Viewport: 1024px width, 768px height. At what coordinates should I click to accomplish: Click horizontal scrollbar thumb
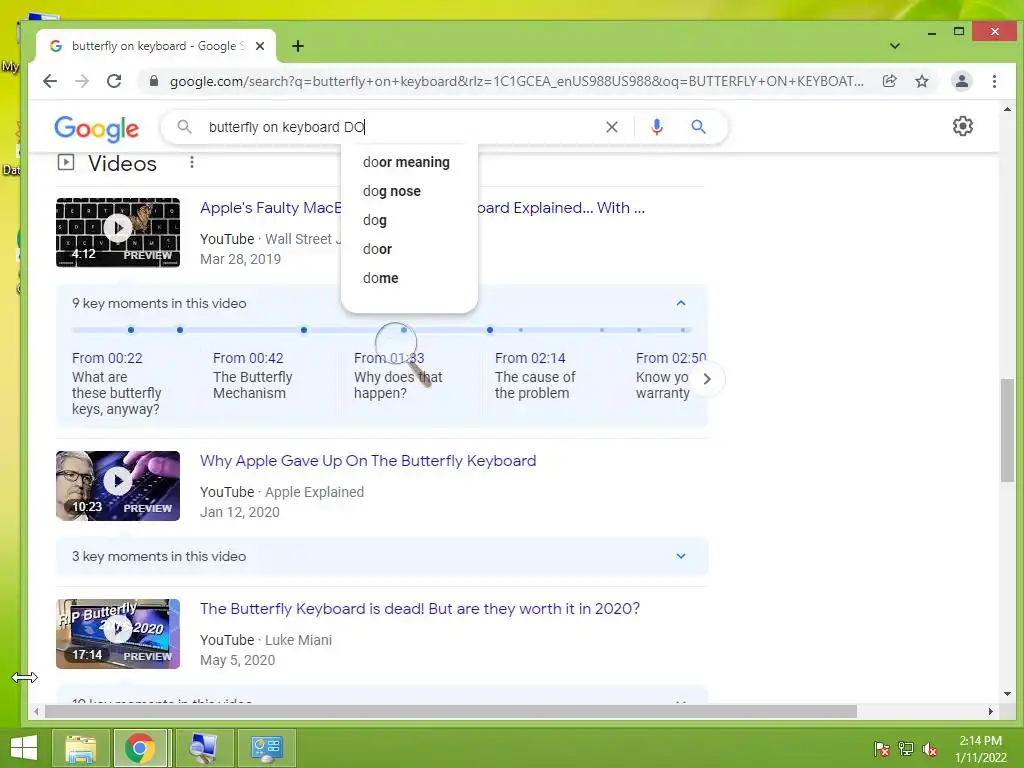pyautogui.click(x=451, y=711)
